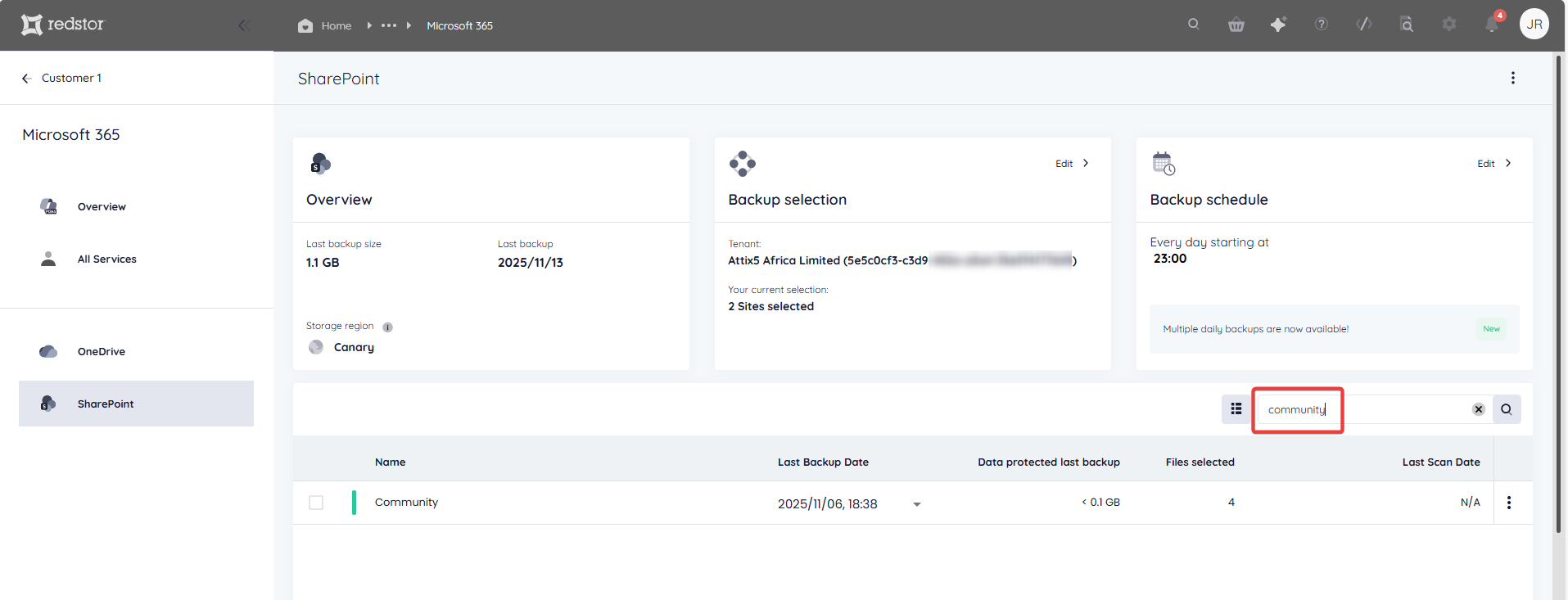
Task: Open SharePoint page three-dot menu
Action: 1513,78
